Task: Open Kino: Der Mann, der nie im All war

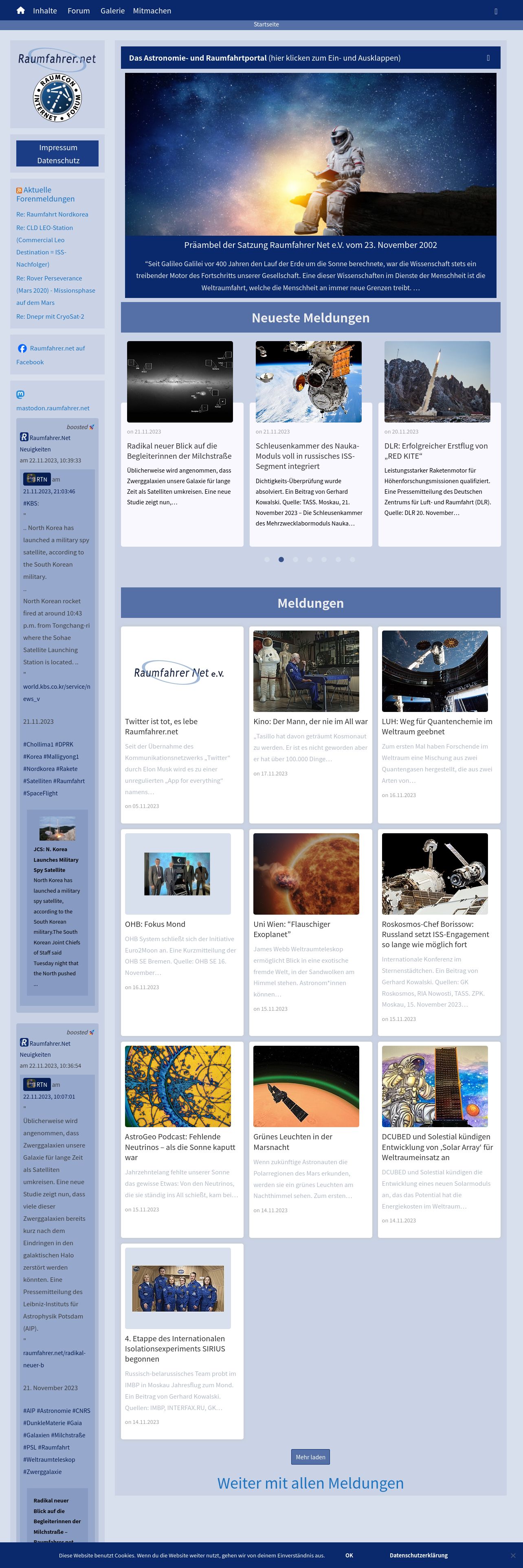Action: point(310,721)
